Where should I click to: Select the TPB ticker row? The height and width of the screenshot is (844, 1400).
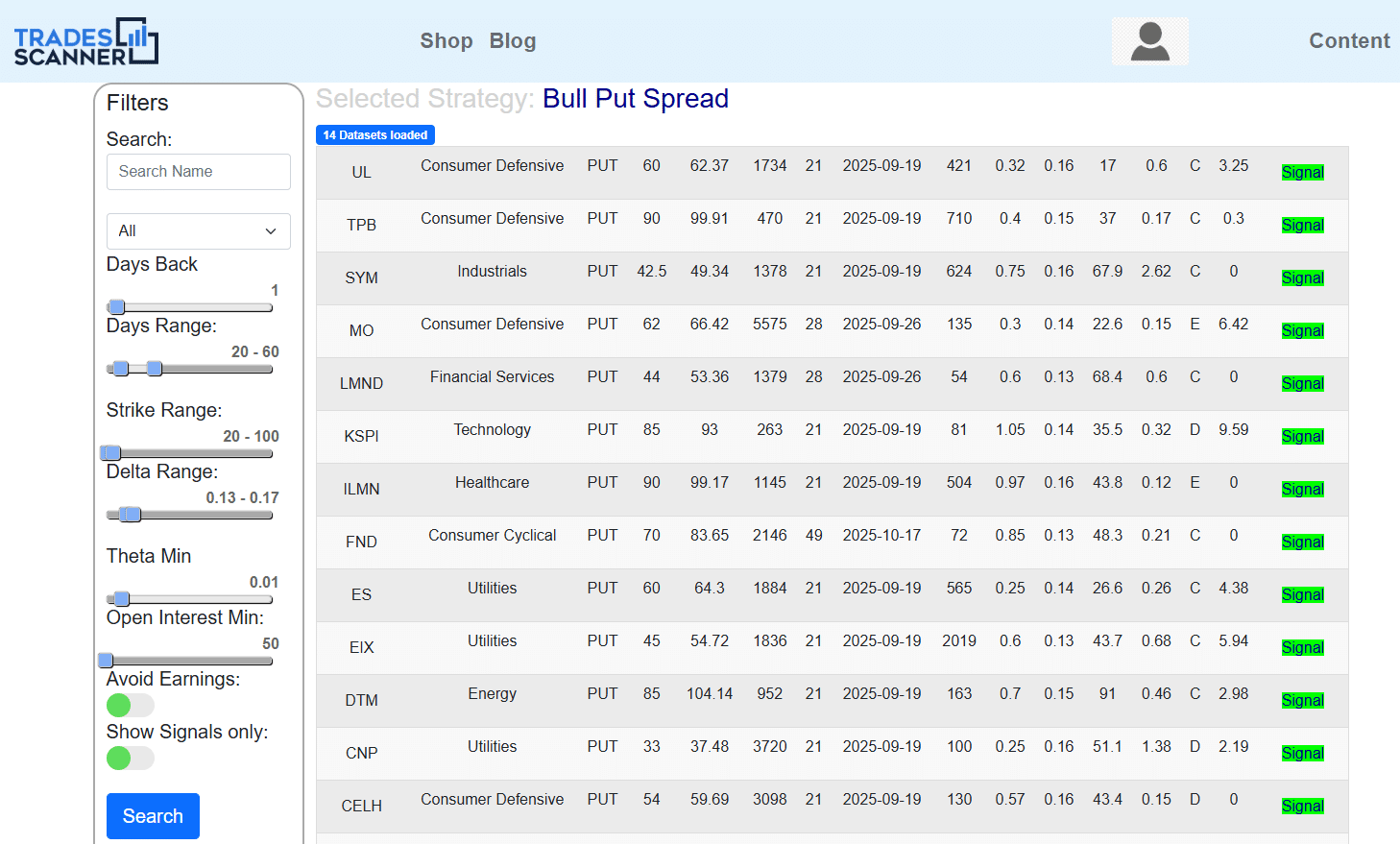pyautogui.click(x=361, y=226)
